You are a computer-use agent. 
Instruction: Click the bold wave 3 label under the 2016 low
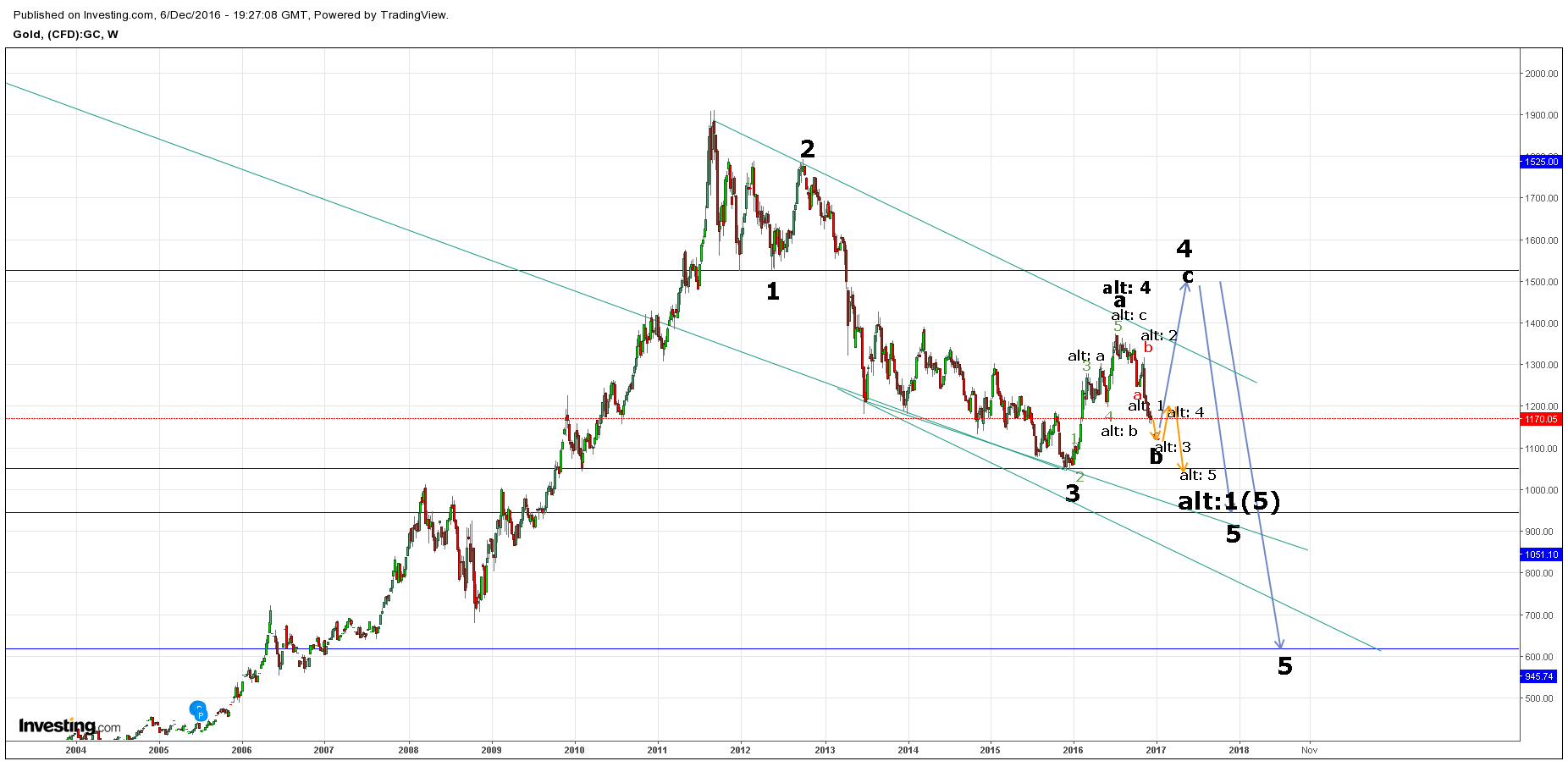[1073, 493]
